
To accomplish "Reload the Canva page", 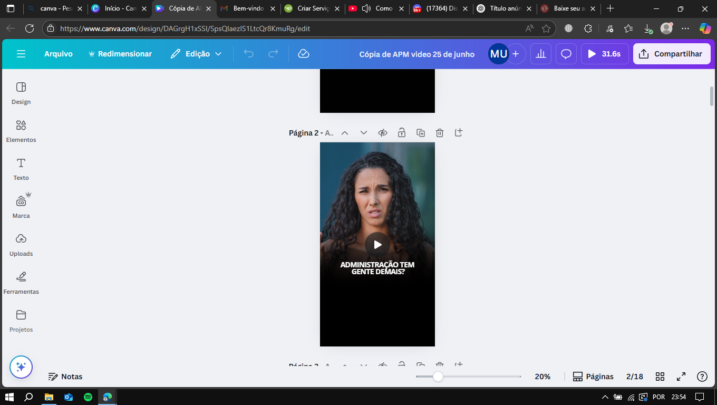I will pyautogui.click(x=29, y=28).
